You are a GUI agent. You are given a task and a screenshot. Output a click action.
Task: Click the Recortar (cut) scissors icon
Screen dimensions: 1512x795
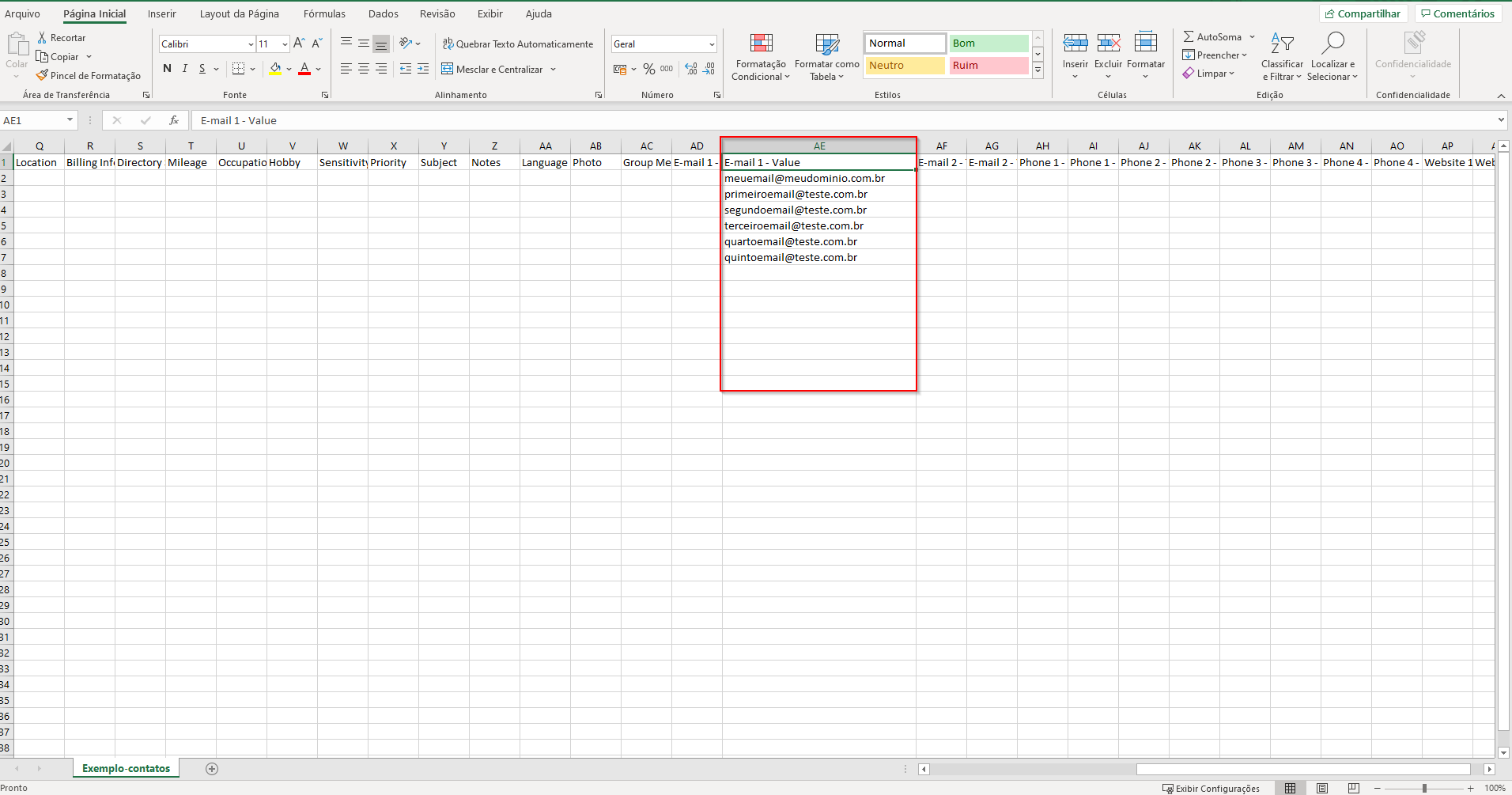click(x=42, y=37)
